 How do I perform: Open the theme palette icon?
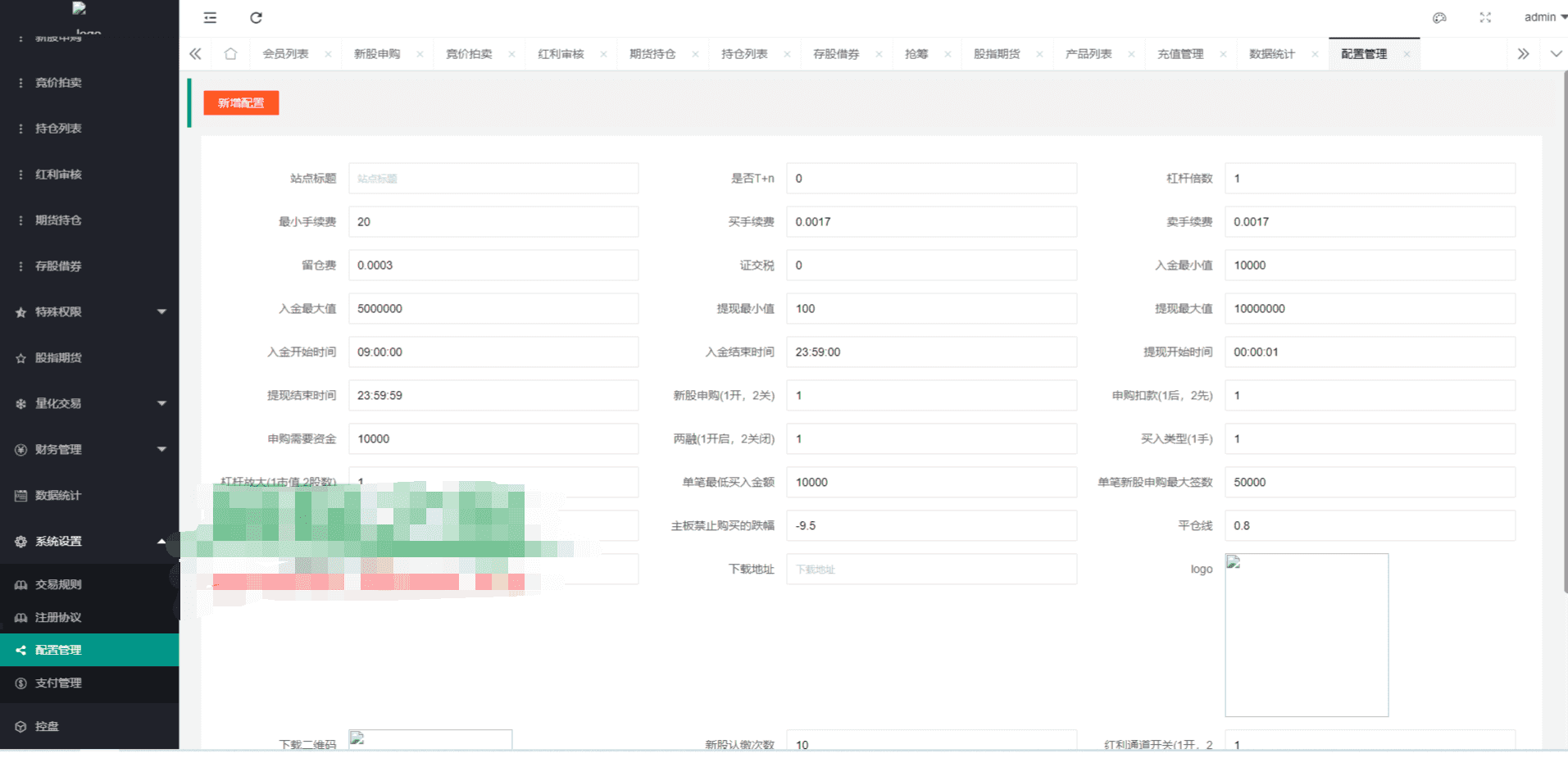(1439, 17)
